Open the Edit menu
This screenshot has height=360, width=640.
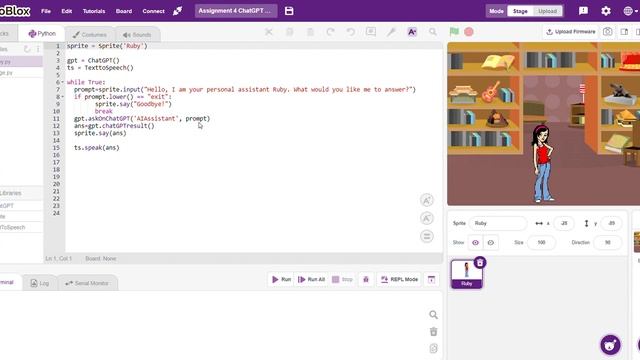(67, 11)
